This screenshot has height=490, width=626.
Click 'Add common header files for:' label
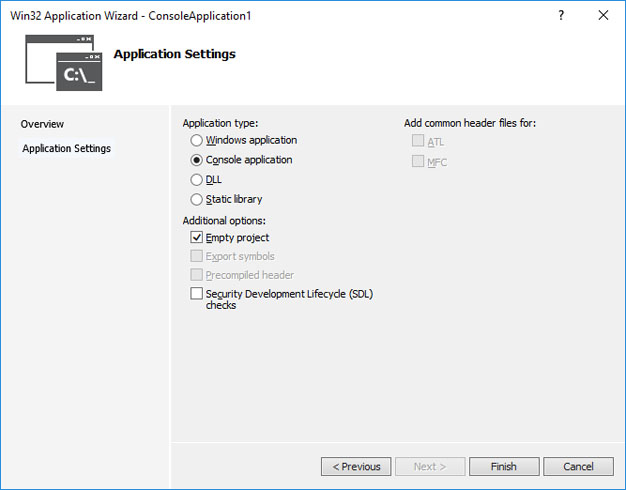click(x=470, y=123)
